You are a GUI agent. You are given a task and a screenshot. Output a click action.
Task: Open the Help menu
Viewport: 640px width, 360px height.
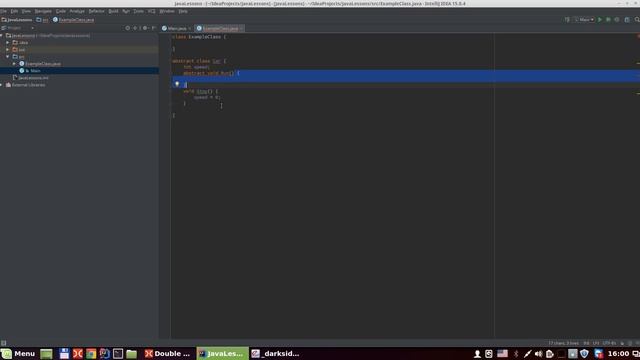click(x=183, y=11)
